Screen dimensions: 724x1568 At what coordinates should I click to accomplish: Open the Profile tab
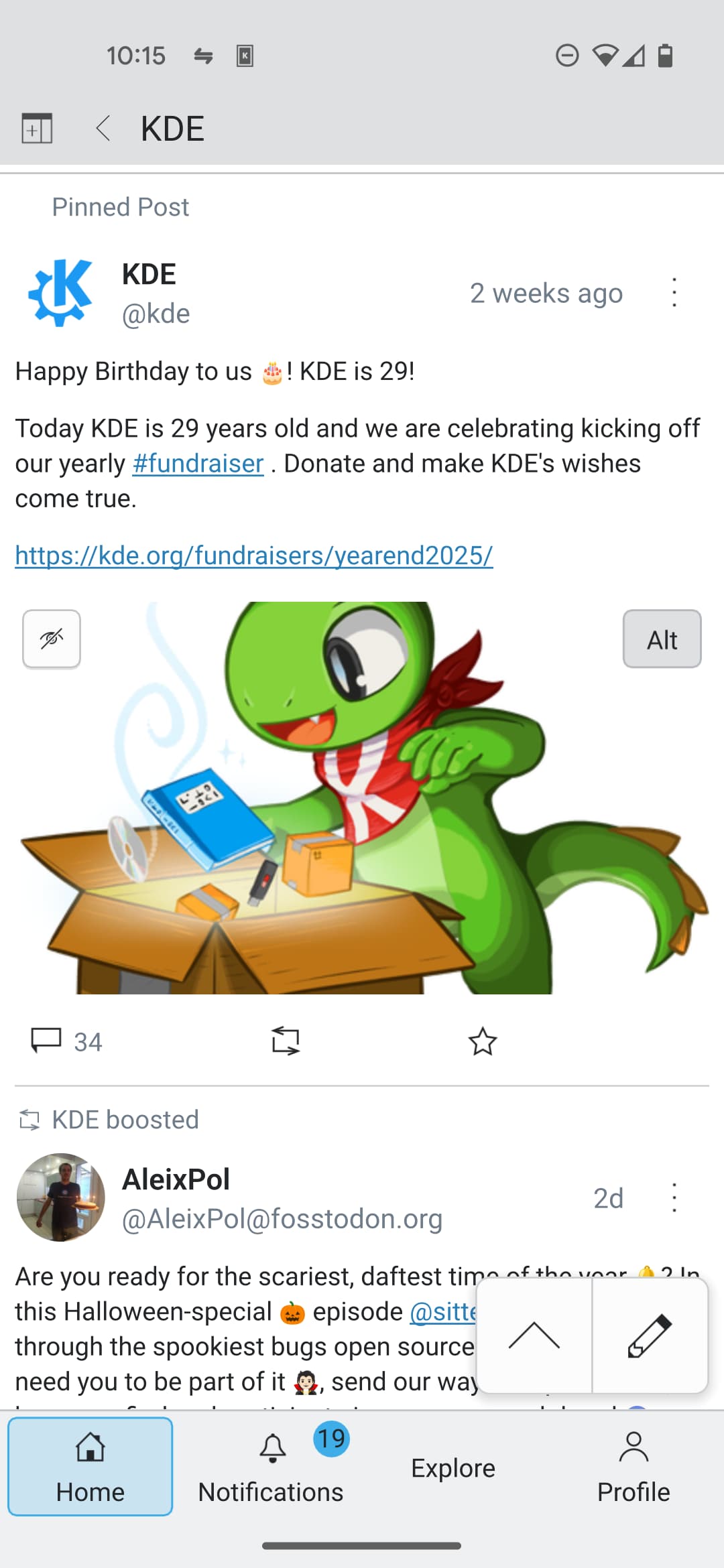click(x=633, y=1466)
